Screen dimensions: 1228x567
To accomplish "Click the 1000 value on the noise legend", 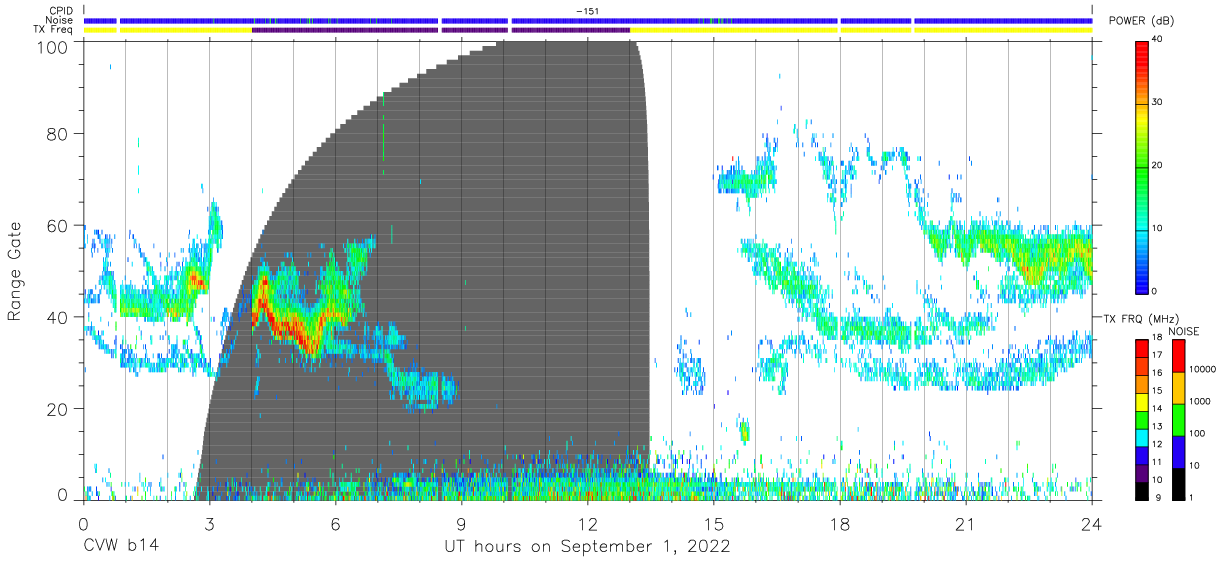I will click(x=1201, y=400).
